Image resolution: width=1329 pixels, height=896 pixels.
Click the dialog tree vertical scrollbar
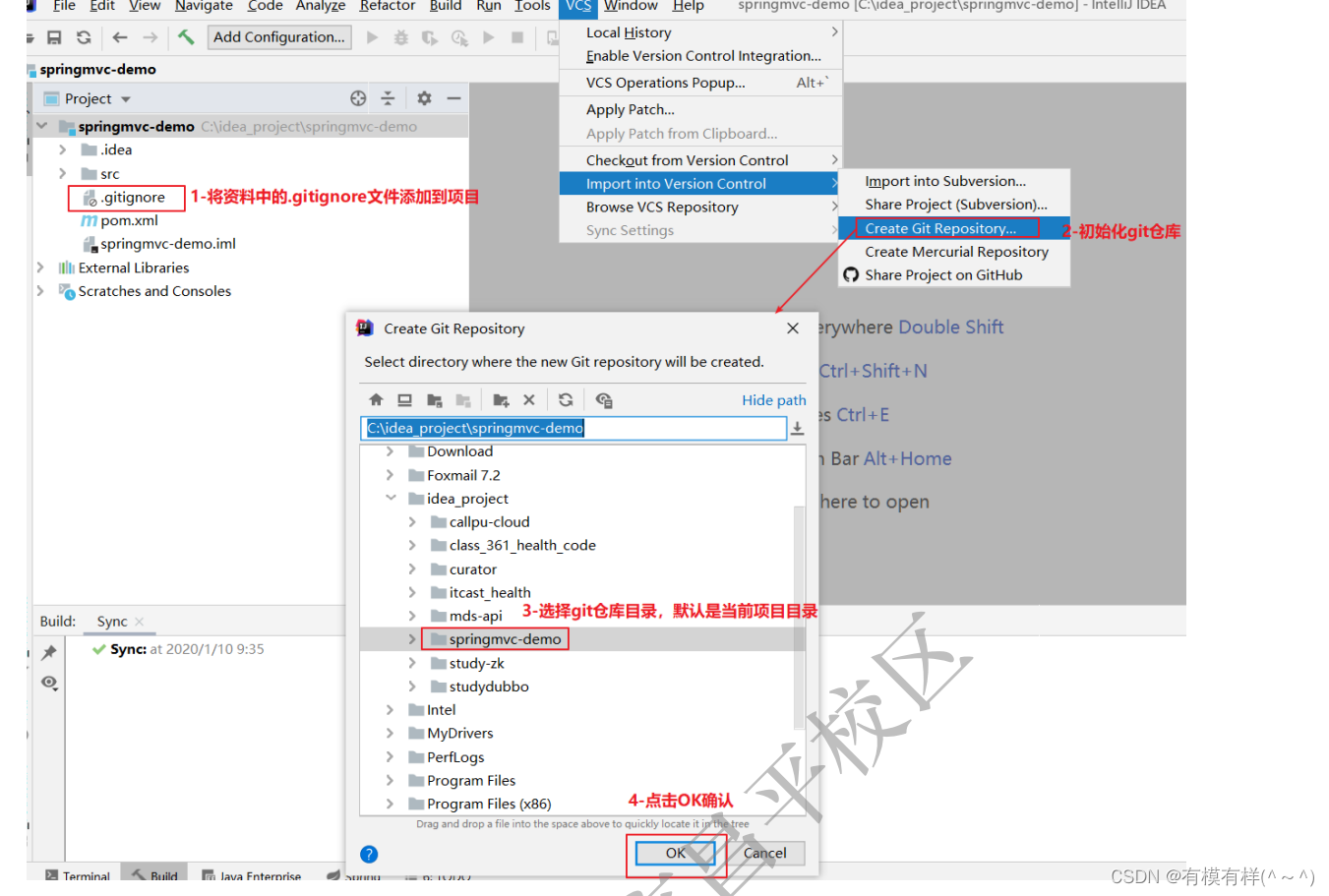click(800, 617)
